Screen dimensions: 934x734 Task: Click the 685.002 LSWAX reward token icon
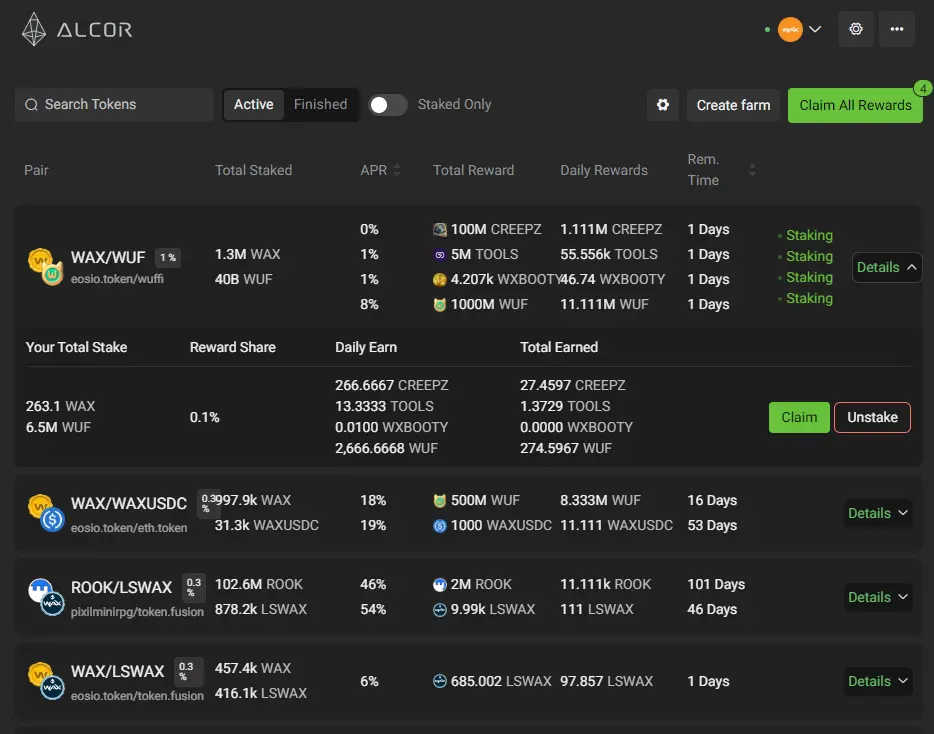[440, 681]
